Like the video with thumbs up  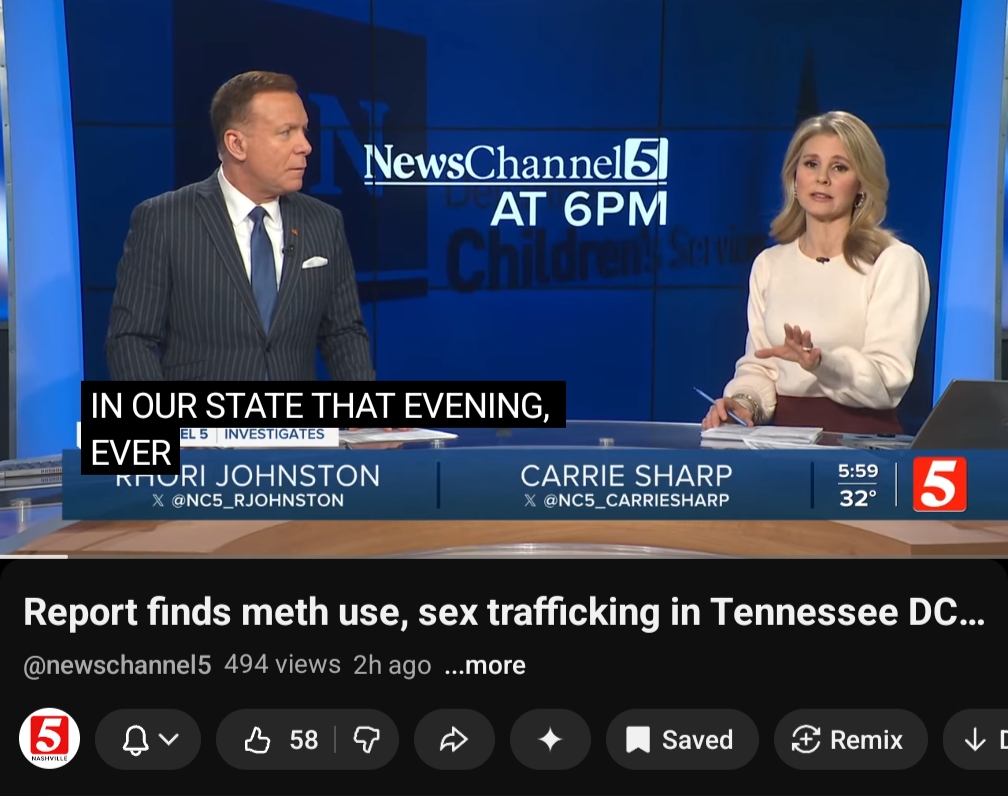(x=276, y=739)
